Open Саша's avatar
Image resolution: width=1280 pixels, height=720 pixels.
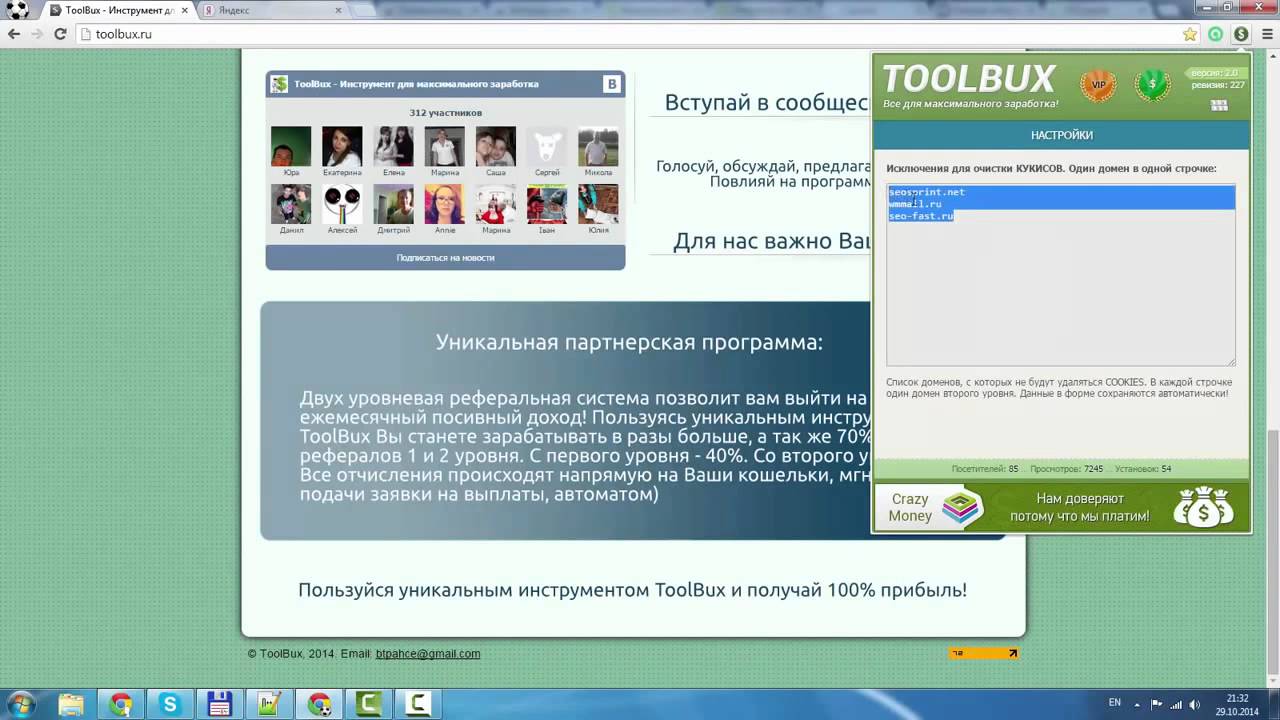(x=496, y=146)
